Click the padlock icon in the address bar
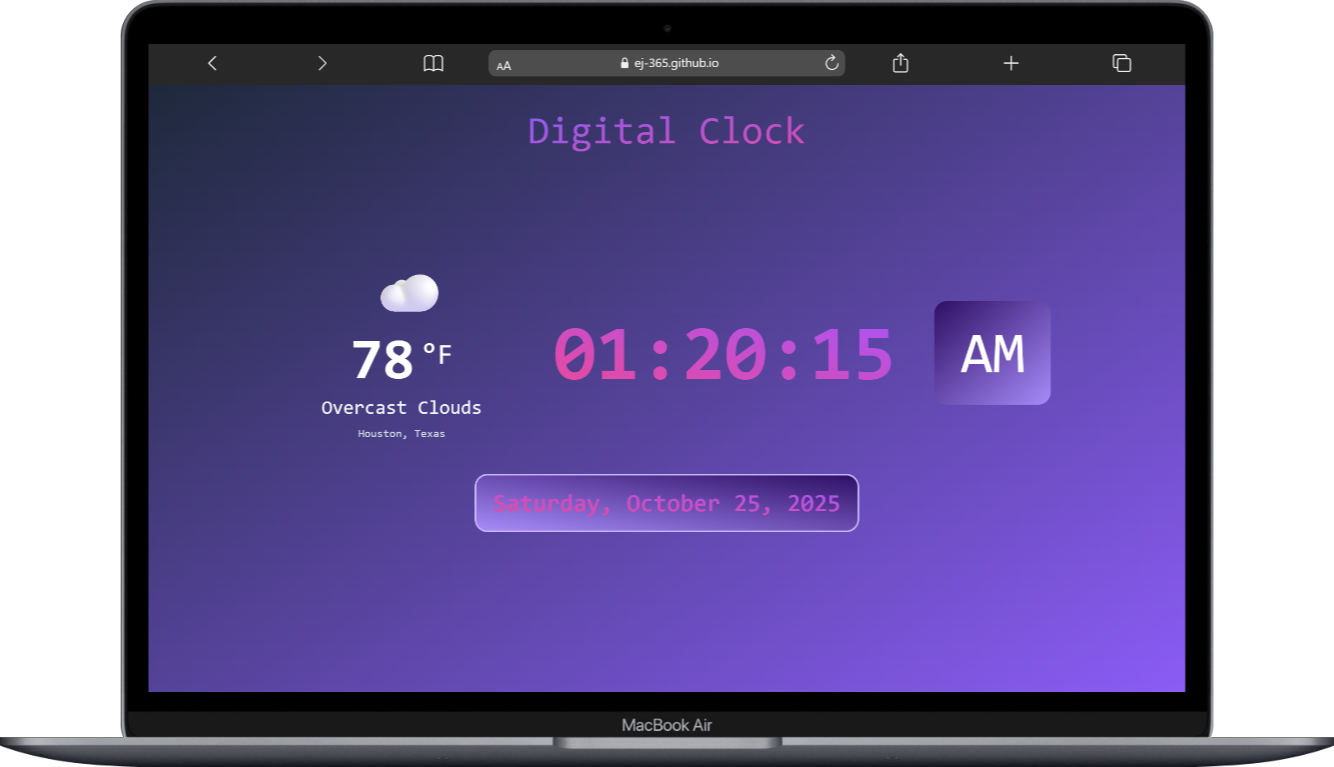 [625, 62]
